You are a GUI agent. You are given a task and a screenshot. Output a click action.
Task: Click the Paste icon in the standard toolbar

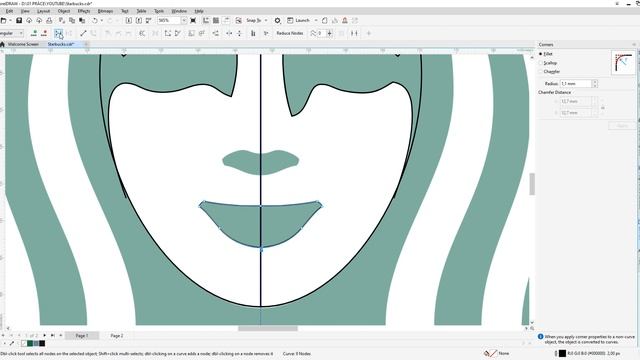pos(82,20)
